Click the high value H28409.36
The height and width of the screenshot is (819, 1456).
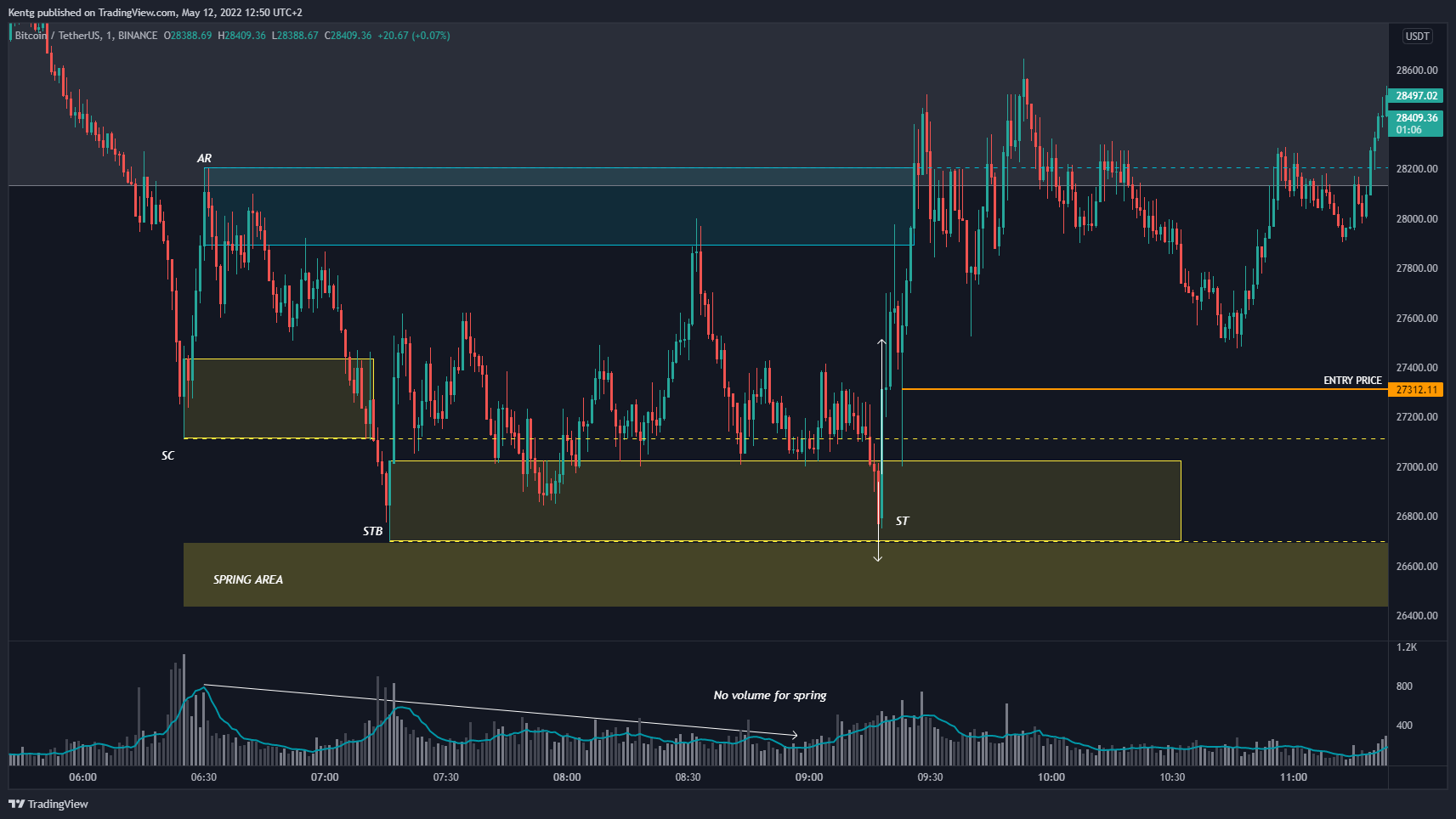[241, 36]
